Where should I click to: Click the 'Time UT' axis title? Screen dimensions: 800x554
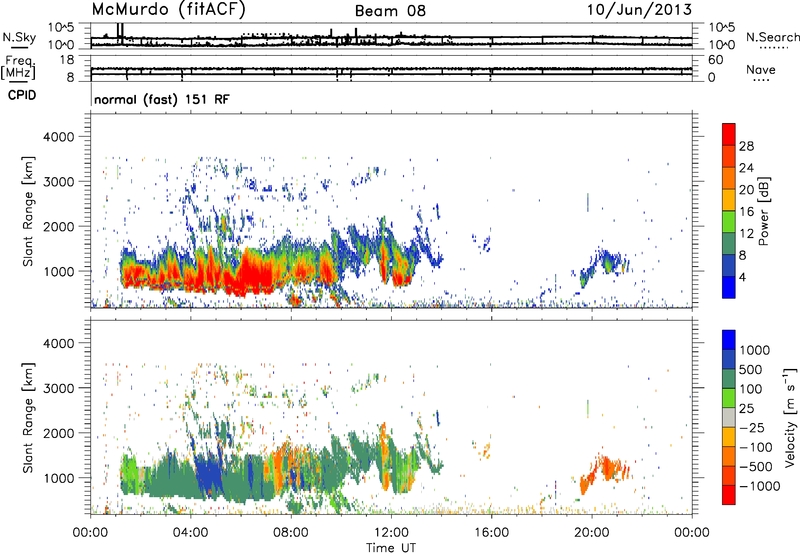(391, 548)
